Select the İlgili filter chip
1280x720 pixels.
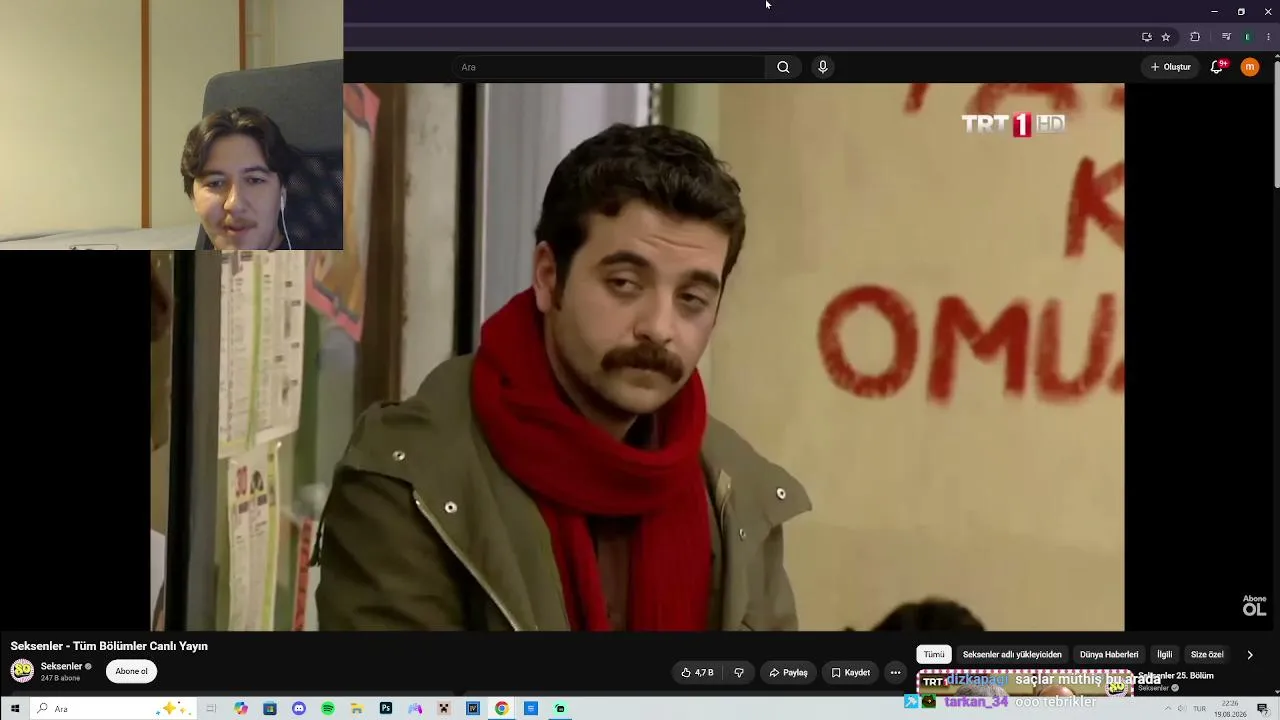click(x=1165, y=655)
